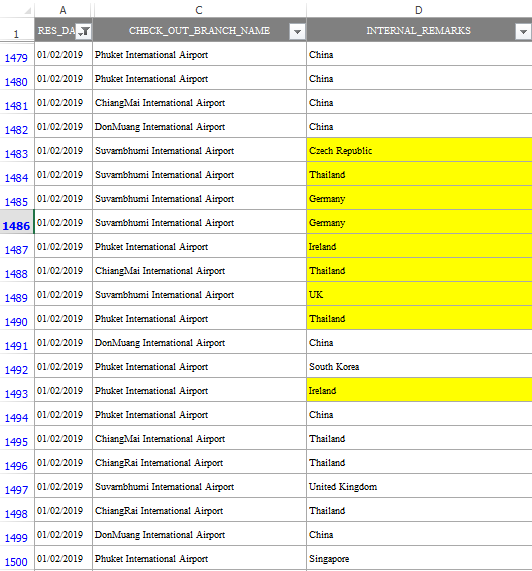Click yellow Ireland cell in row 1493
The image size is (532, 571).
point(419,390)
